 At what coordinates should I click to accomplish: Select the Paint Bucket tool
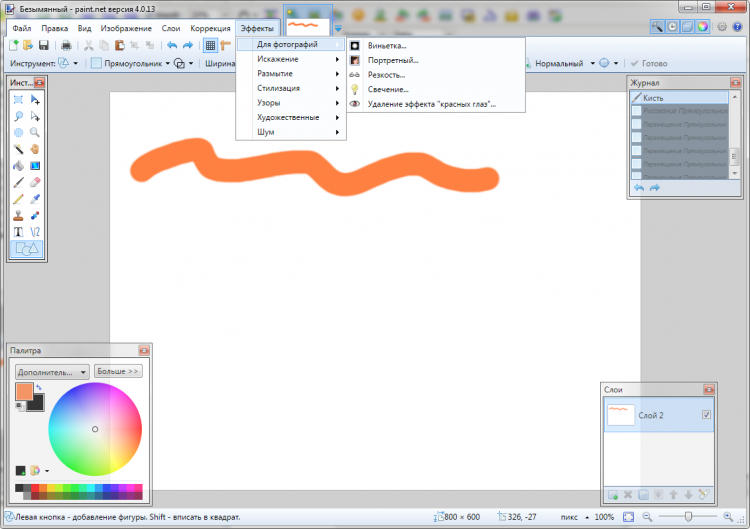[x=18, y=166]
